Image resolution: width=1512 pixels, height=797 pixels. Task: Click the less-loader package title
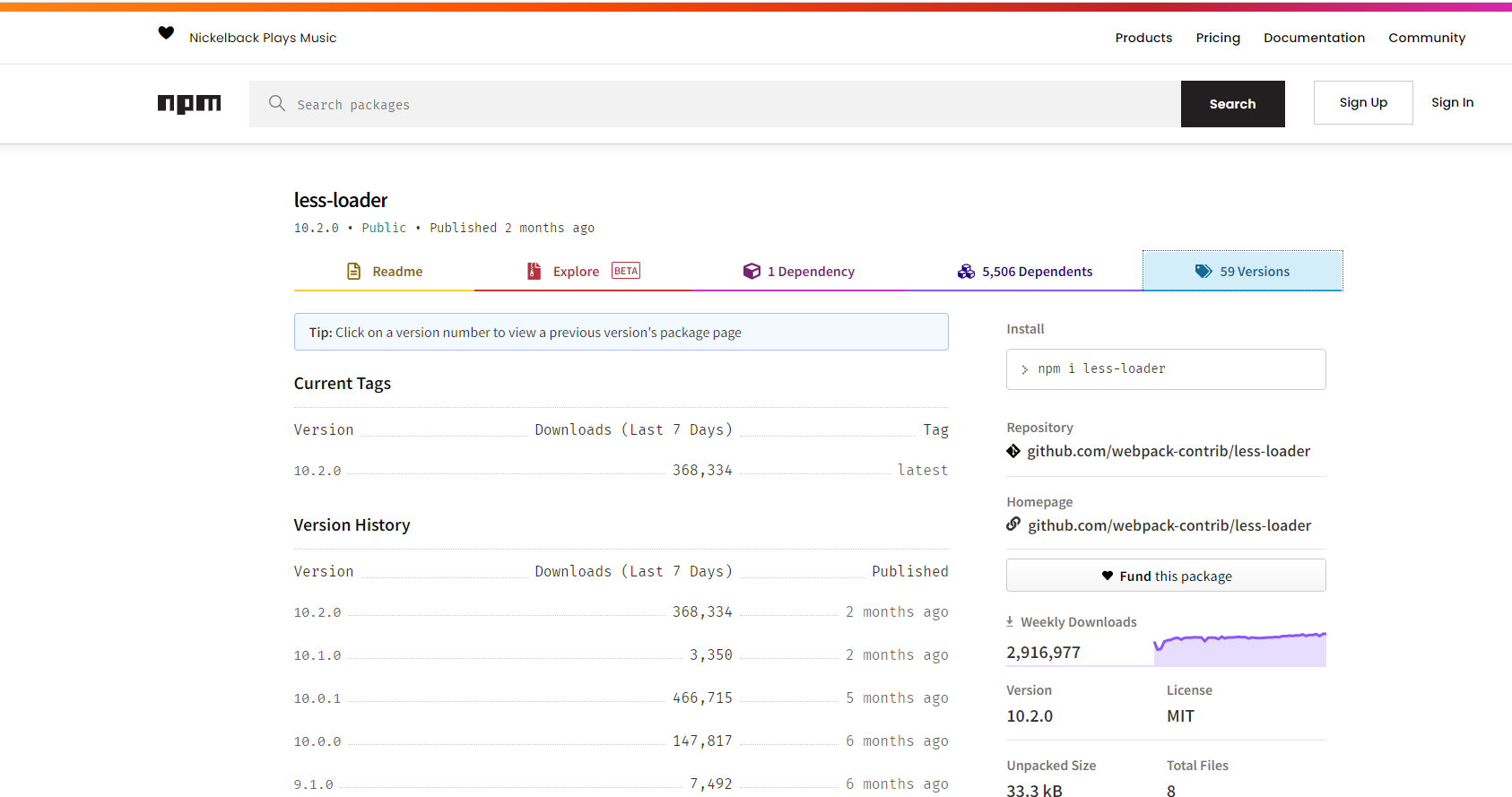[341, 200]
